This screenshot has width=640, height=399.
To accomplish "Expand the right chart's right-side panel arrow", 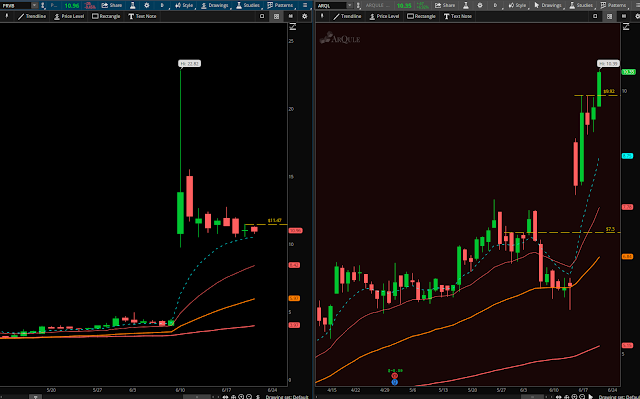I will 626,27.
